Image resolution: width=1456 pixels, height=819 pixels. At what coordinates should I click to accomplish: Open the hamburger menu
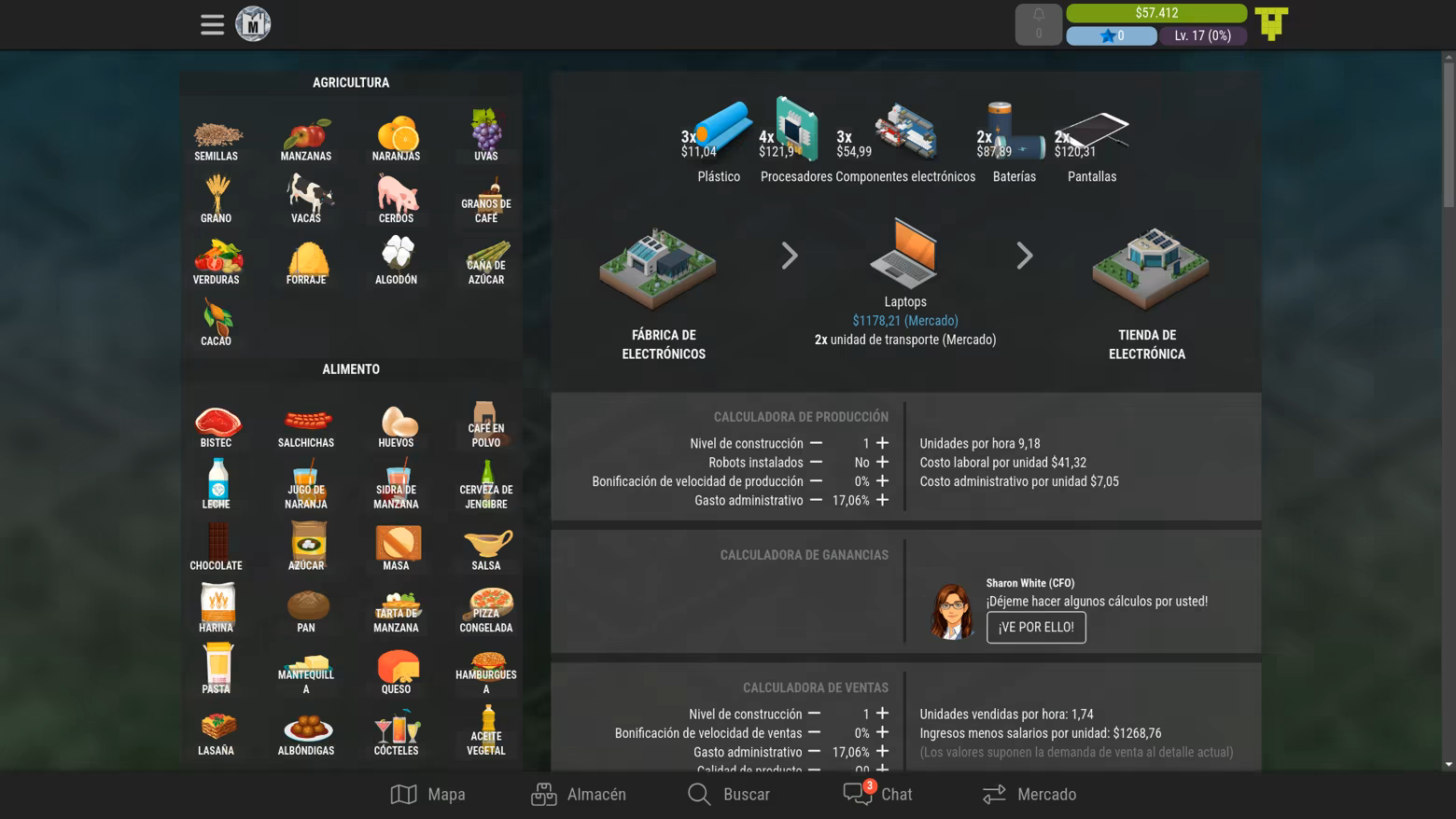tap(212, 25)
